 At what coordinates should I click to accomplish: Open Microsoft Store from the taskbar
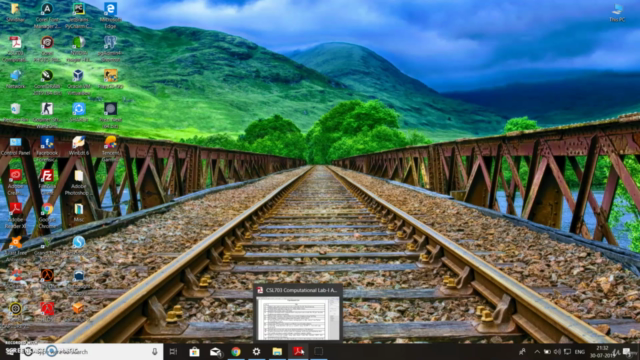[x=194, y=351]
